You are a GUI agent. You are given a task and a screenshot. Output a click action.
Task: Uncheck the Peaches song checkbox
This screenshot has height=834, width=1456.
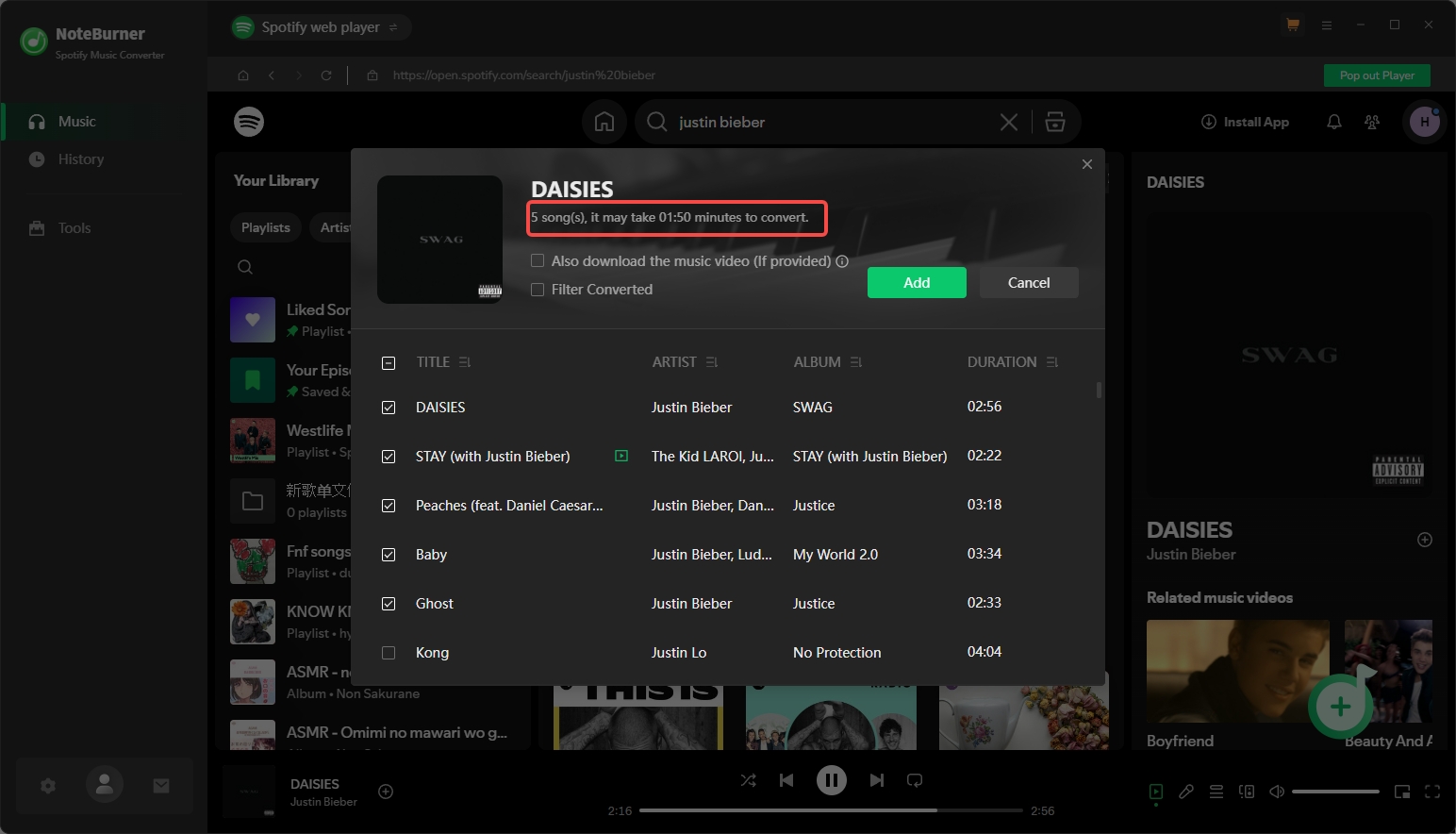point(389,506)
